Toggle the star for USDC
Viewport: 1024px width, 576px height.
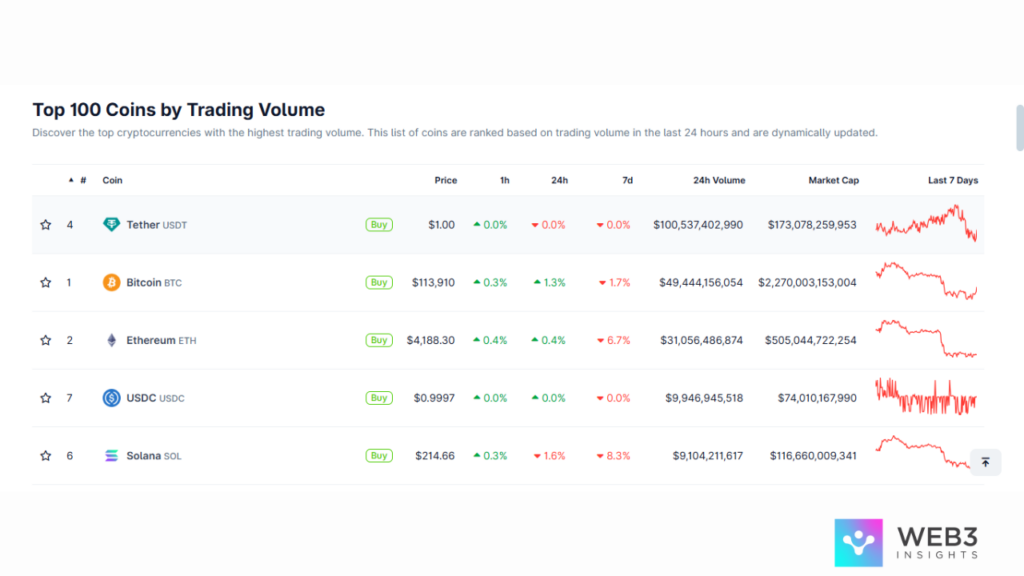(x=46, y=398)
